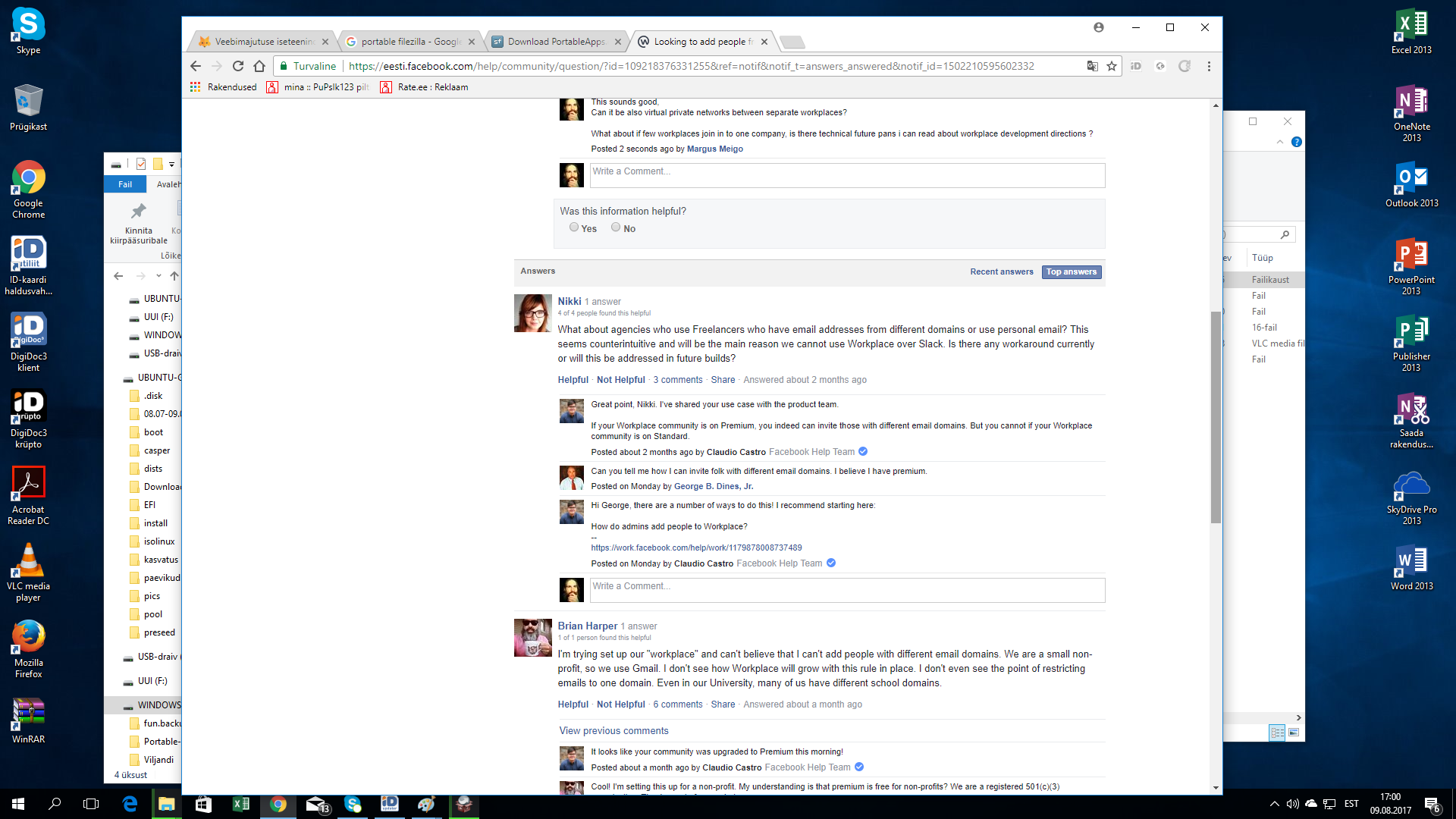
Task: Click the Skype icon in taskbar
Action: [353, 804]
